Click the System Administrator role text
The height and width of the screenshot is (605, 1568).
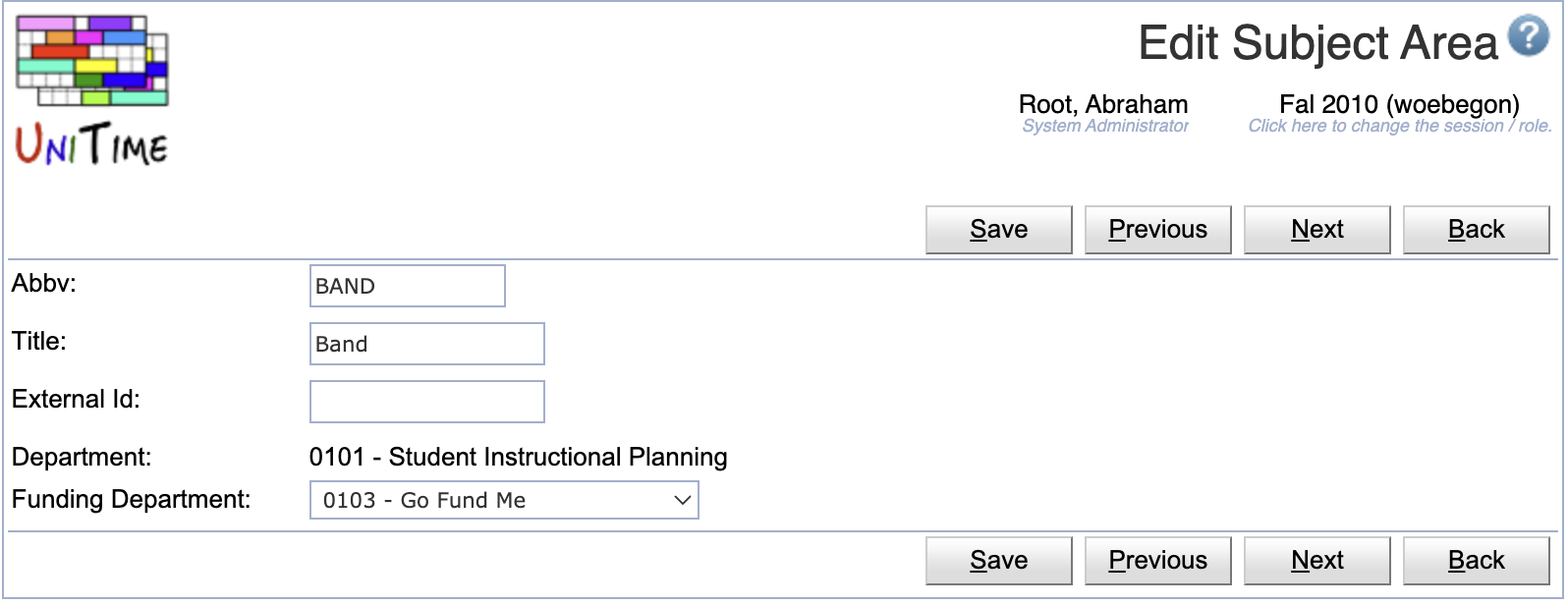[1105, 126]
